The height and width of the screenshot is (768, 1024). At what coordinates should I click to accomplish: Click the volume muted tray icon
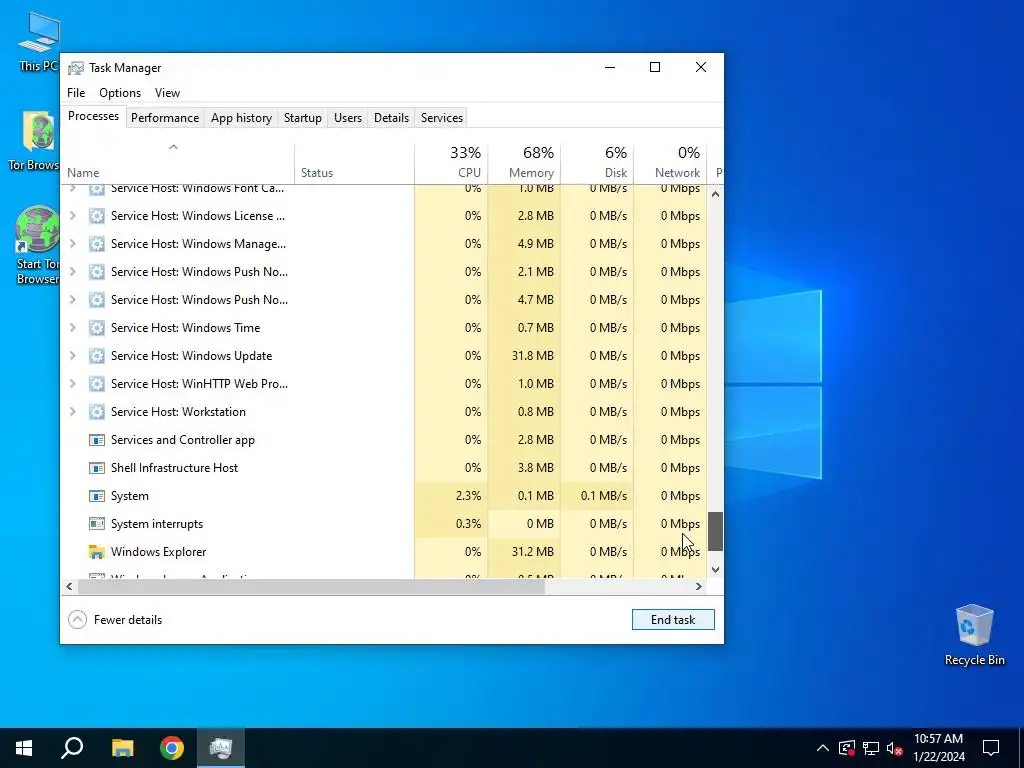(x=895, y=748)
